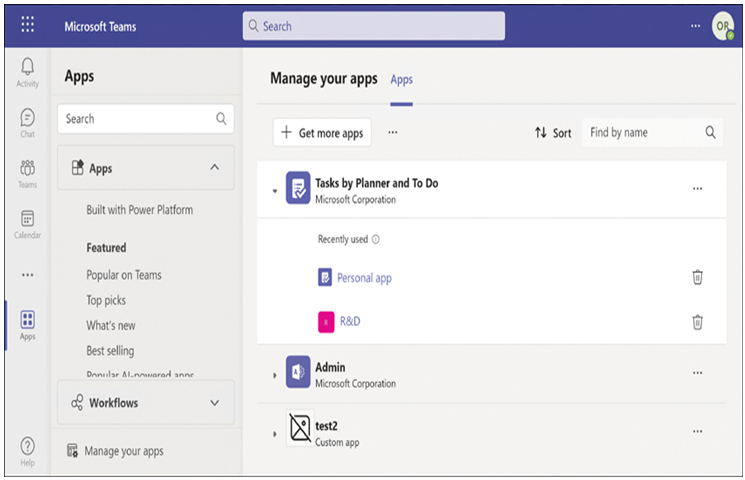745x480 pixels.
Task: Click the Admin app icon
Action: click(298, 372)
